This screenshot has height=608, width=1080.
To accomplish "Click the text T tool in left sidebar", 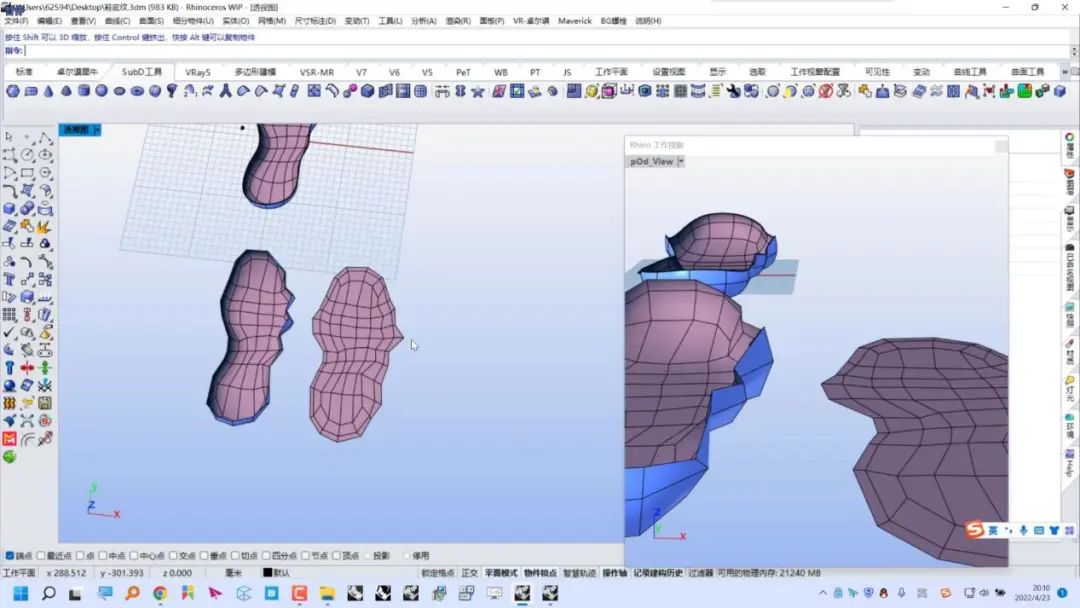I will click(9, 279).
